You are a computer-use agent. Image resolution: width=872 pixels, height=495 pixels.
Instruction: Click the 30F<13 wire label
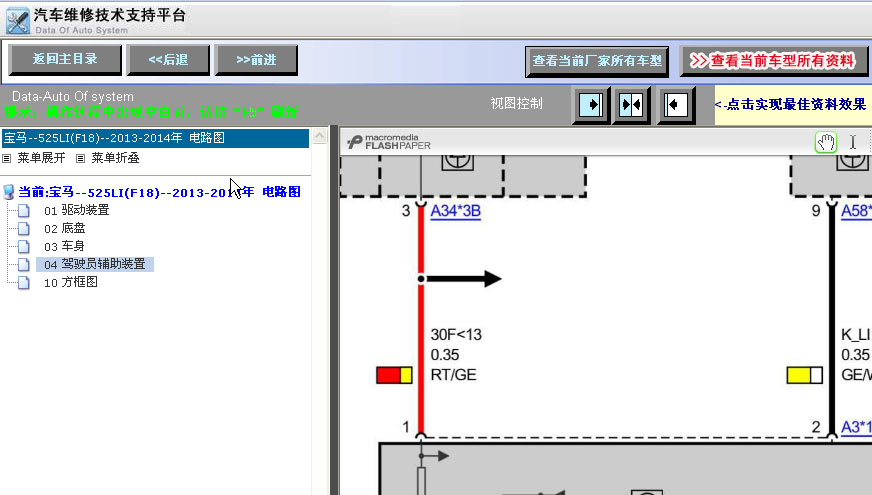tap(456, 335)
